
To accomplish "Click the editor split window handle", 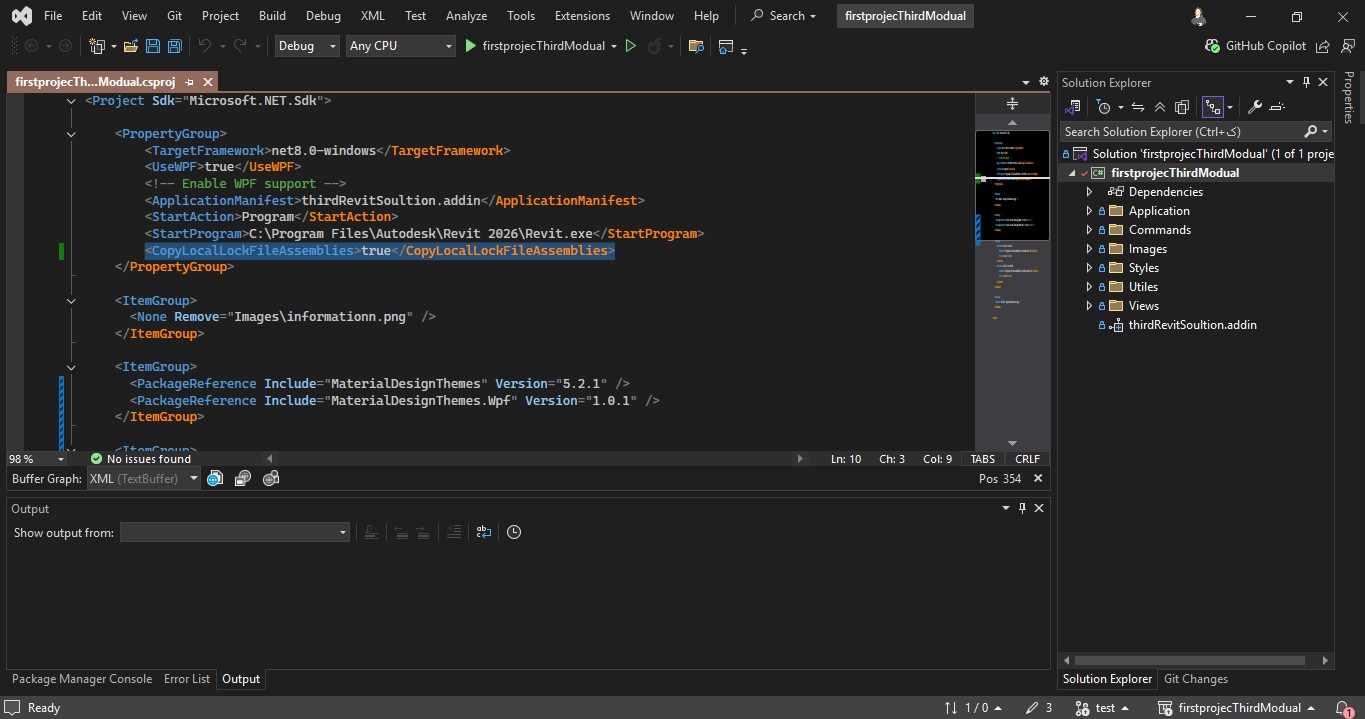I will pos(1012,104).
